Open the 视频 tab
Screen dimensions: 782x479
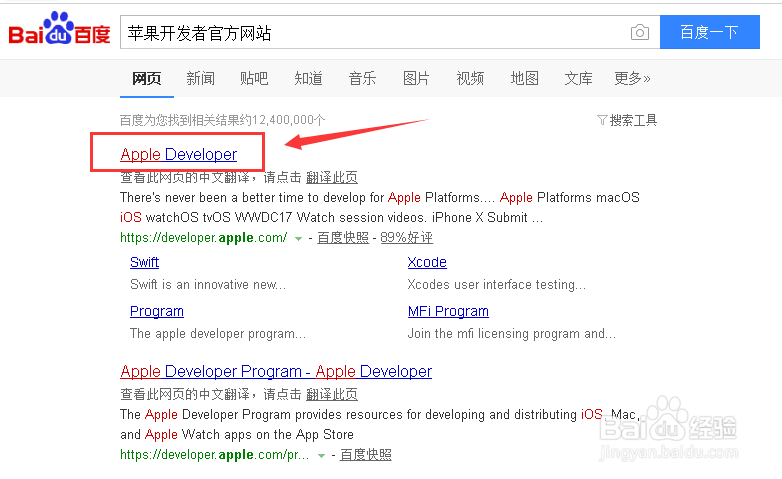click(470, 78)
